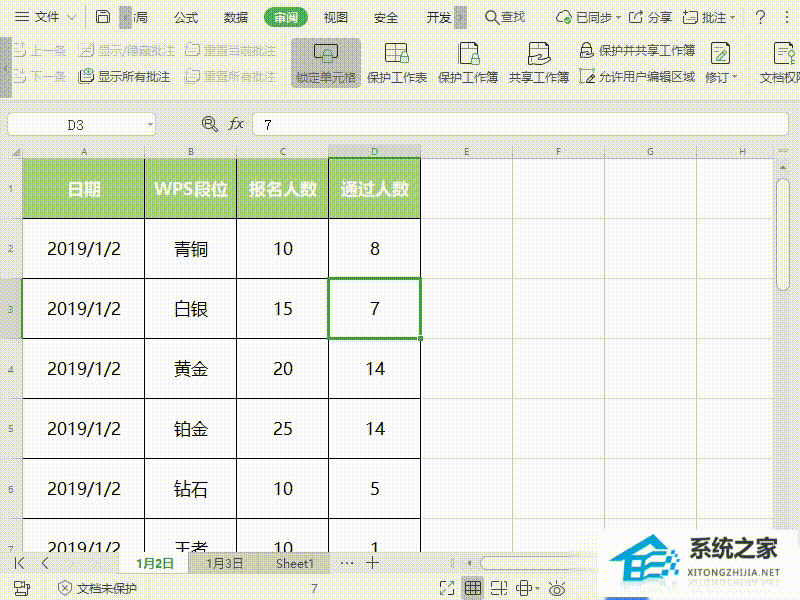Open the 开发 ribbon tab
The image size is (800, 600).
tap(439, 17)
